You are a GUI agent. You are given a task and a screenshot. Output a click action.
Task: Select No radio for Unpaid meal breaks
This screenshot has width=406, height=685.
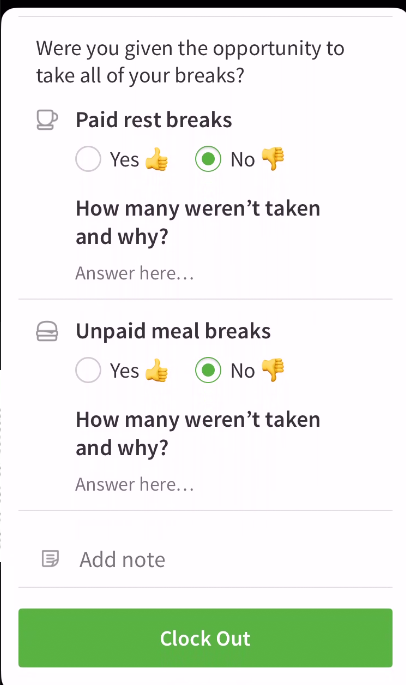tap(208, 370)
